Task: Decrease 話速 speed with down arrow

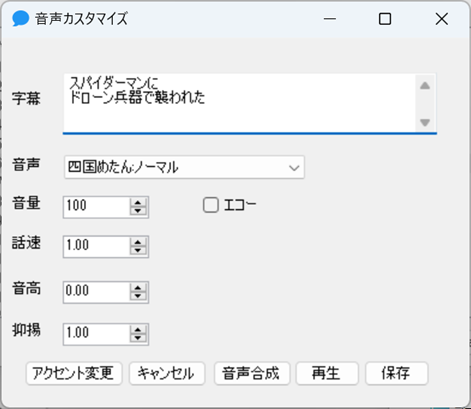Action: point(138,251)
